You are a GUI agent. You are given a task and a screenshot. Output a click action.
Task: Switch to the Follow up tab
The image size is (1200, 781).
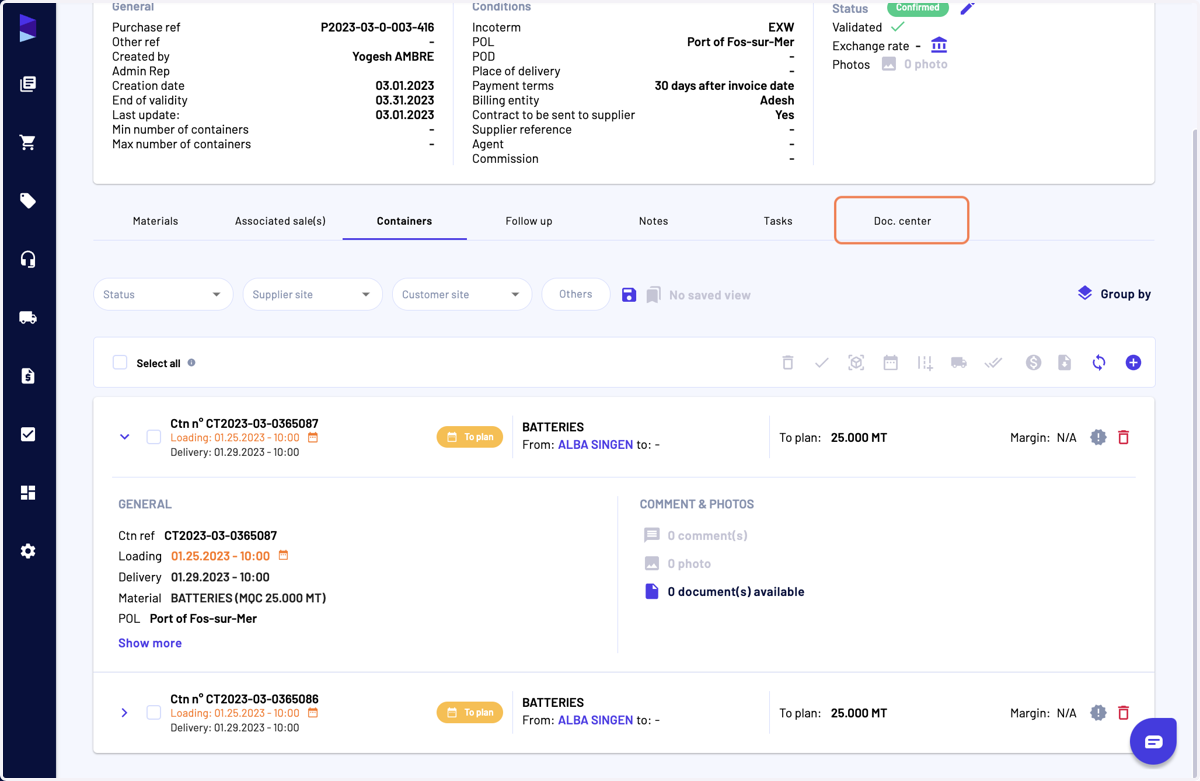[x=529, y=221]
